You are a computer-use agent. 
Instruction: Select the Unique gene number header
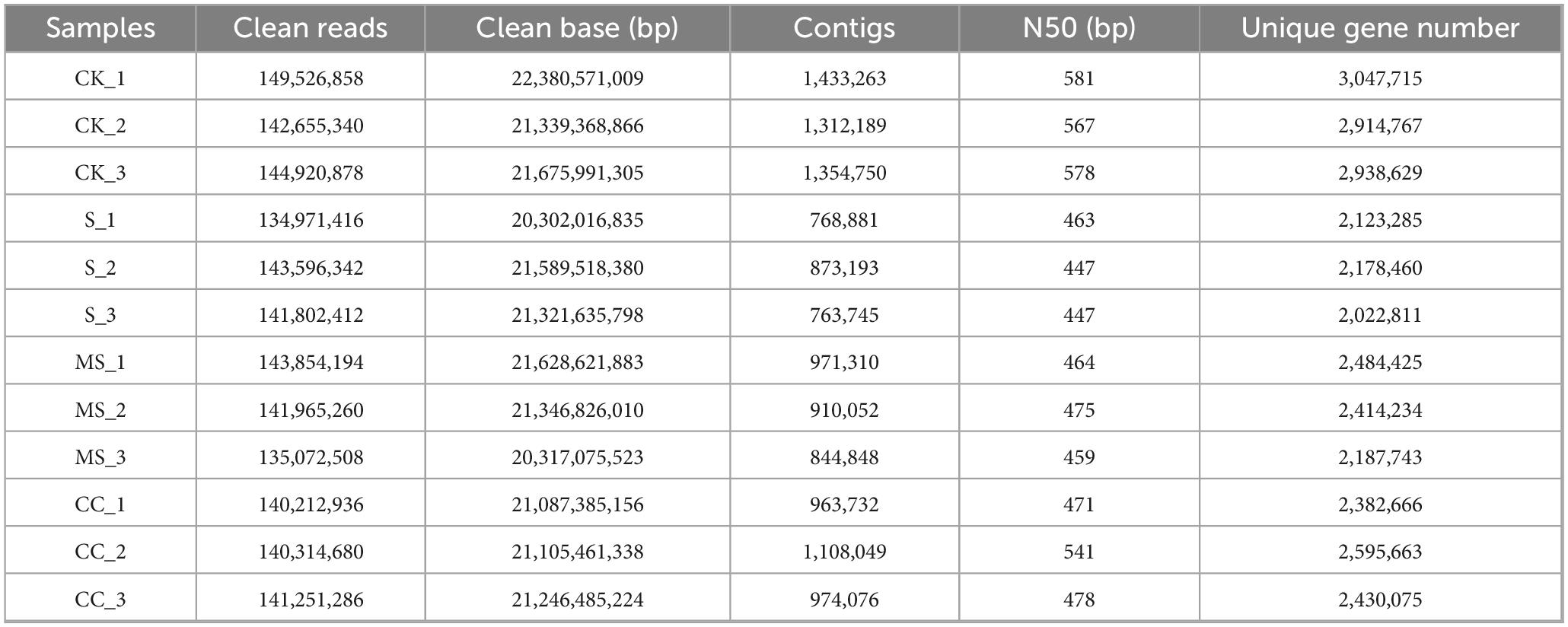(1380, 28)
